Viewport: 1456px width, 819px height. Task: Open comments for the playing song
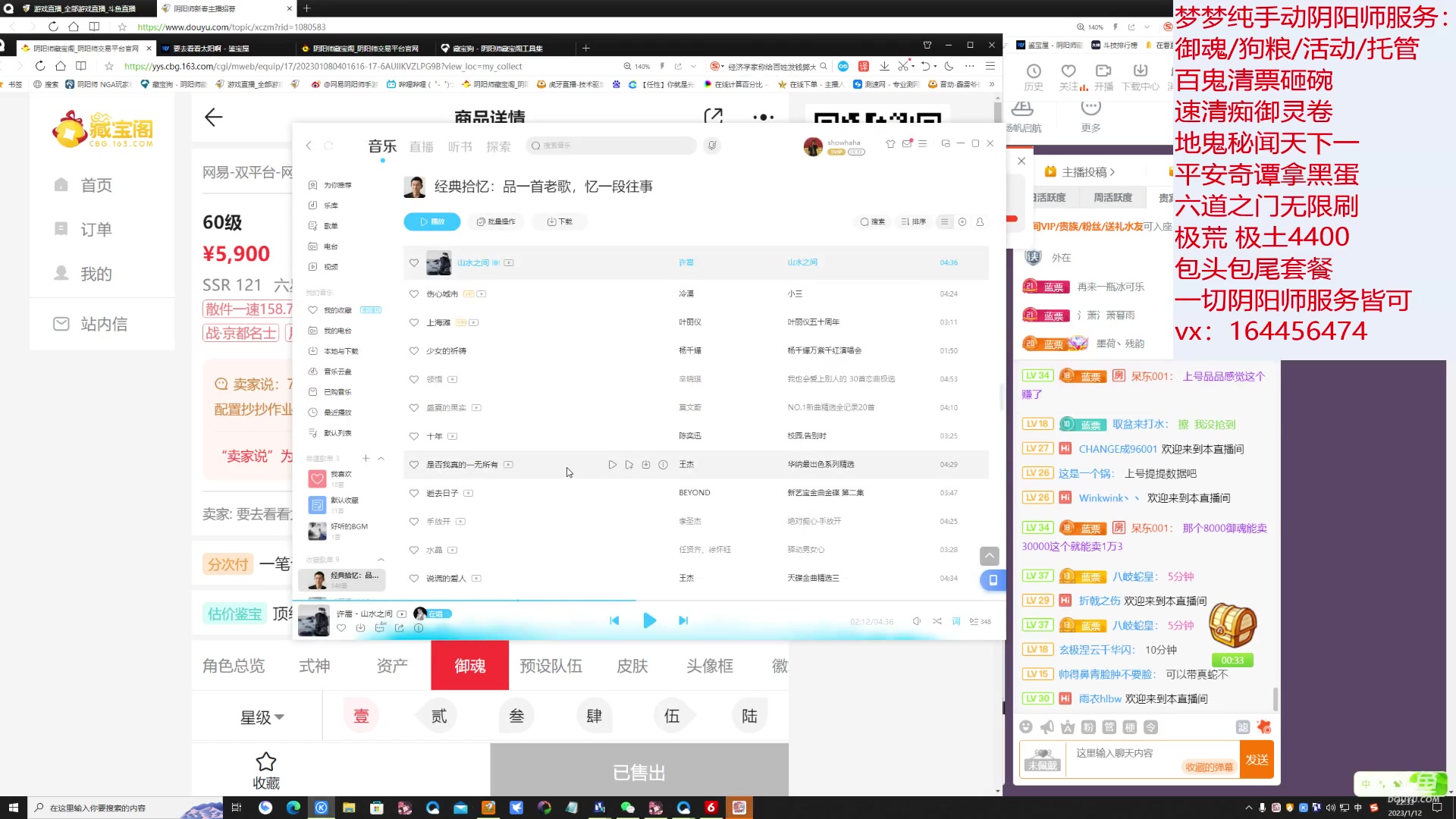(380, 628)
